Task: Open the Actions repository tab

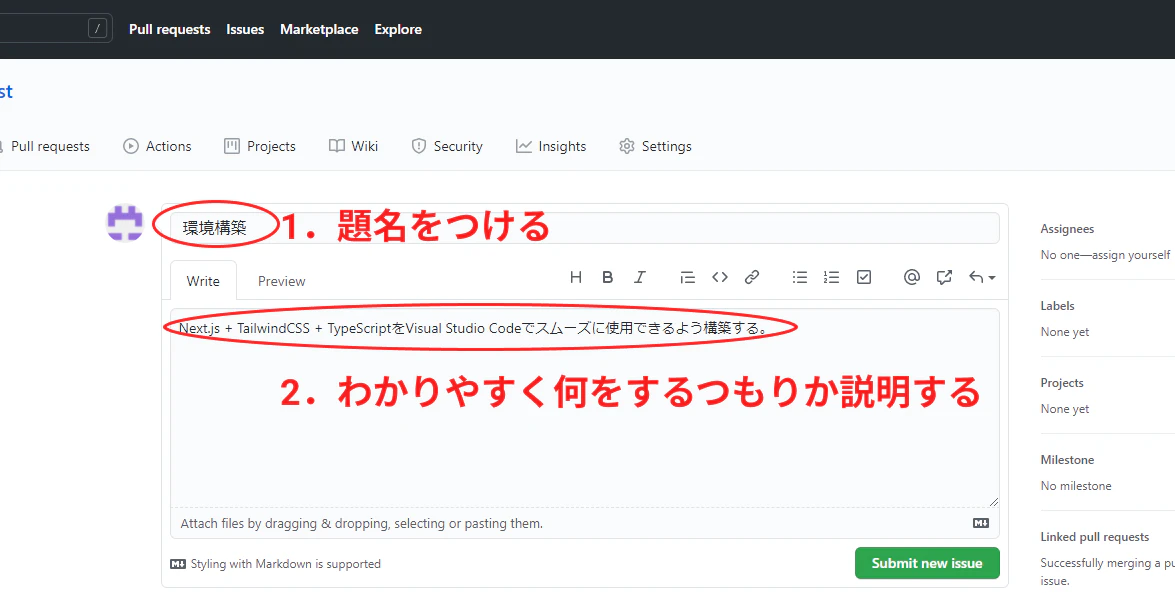Action: click(x=157, y=146)
